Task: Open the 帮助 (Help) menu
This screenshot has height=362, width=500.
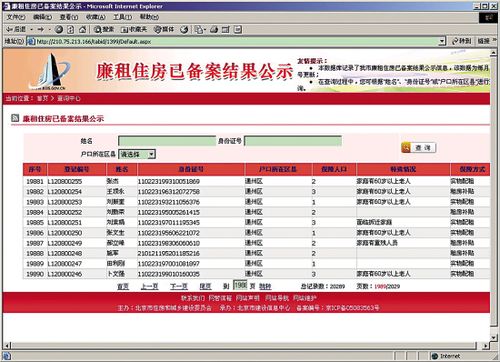Action: pos(149,17)
